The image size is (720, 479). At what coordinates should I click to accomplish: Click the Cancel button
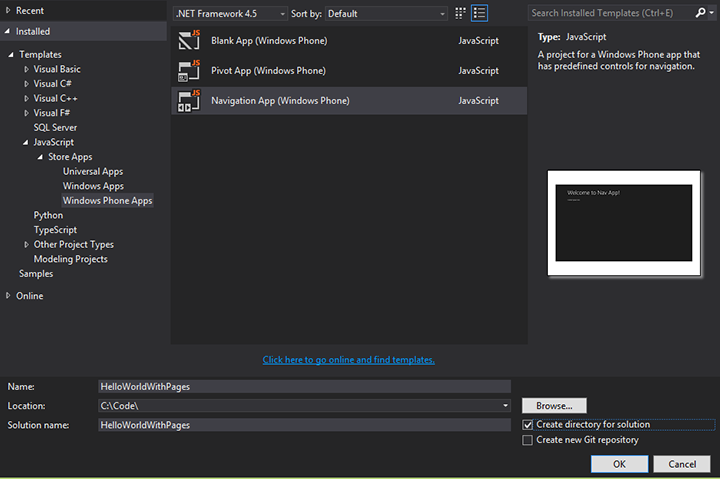pyautogui.click(x=682, y=464)
